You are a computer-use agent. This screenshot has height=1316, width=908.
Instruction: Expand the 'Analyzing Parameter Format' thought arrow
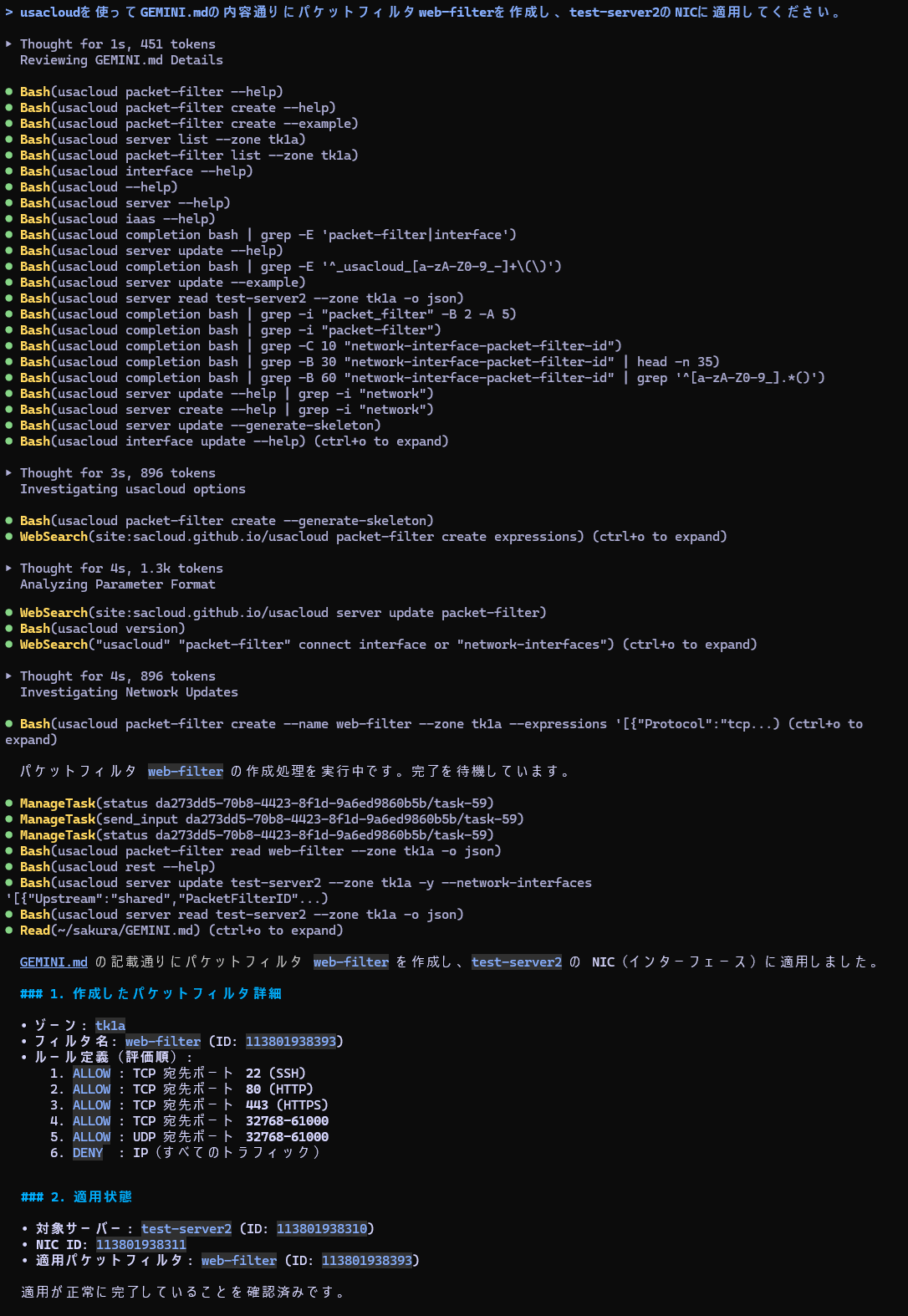click(8, 568)
